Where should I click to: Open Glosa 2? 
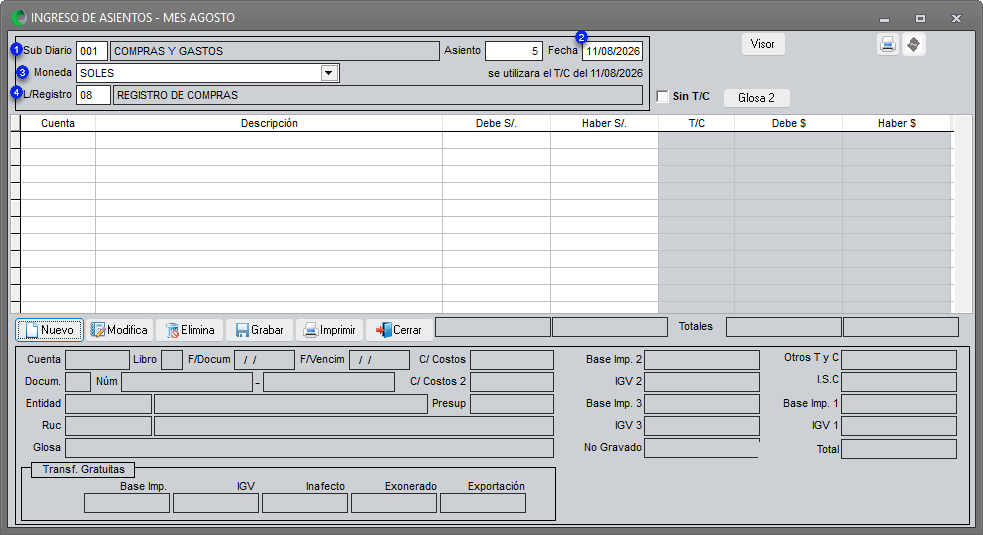756,98
